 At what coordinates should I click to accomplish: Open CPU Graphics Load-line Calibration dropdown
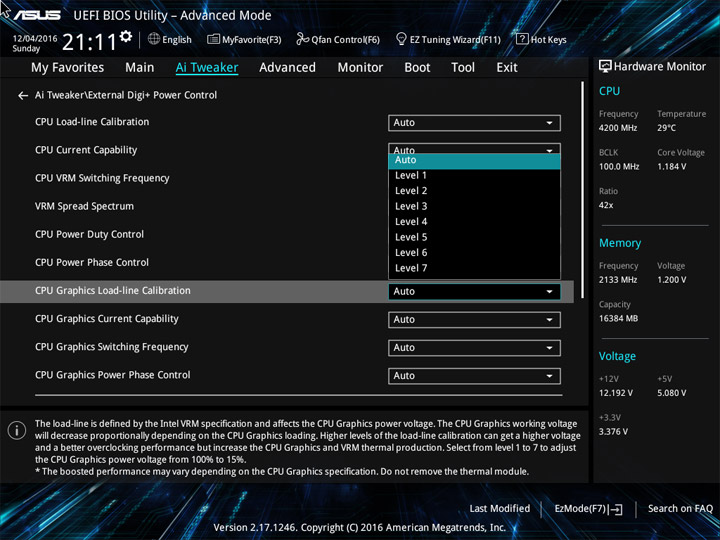tap(474, 292)
